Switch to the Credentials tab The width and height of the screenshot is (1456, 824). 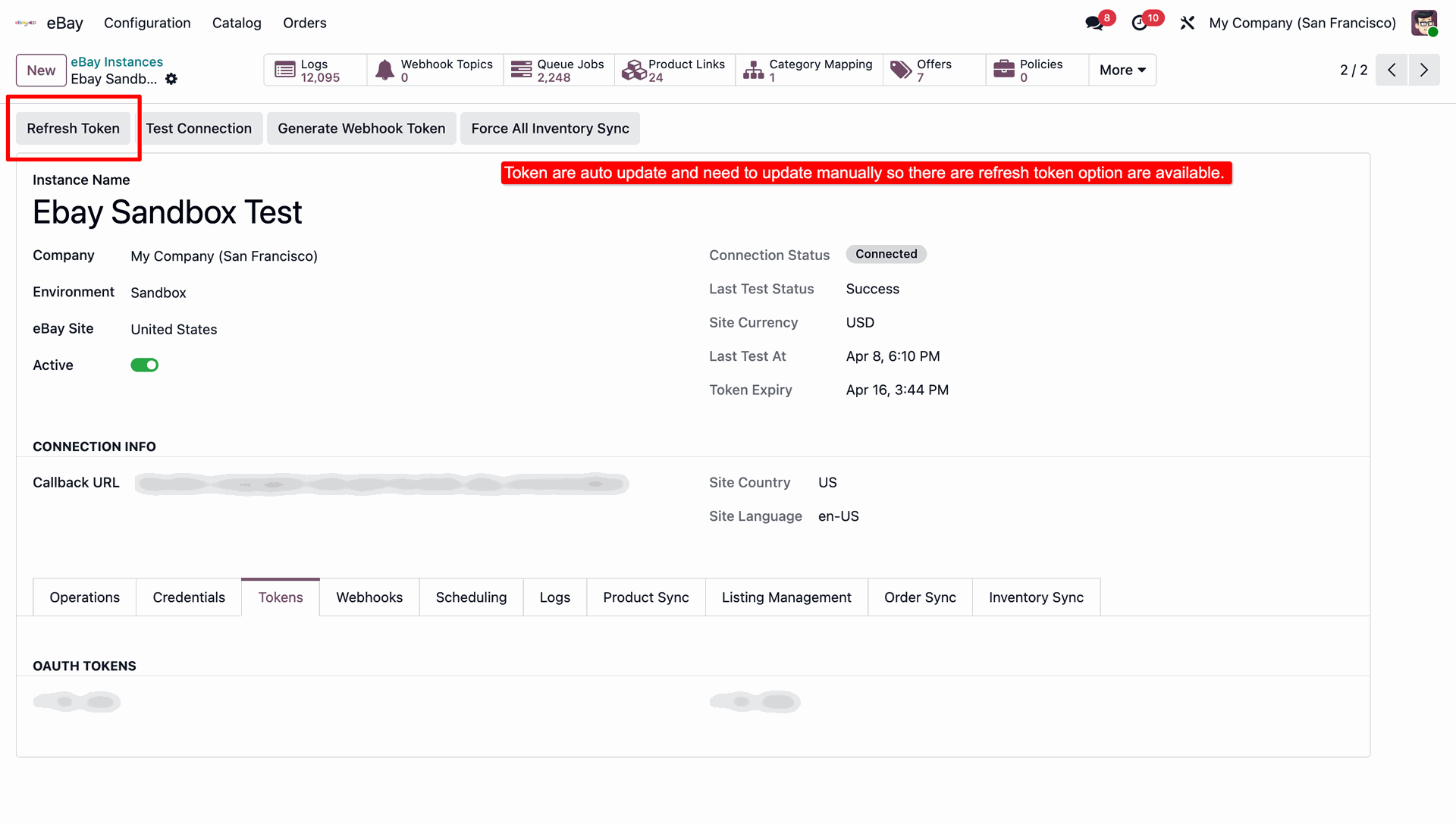(189, 597)
